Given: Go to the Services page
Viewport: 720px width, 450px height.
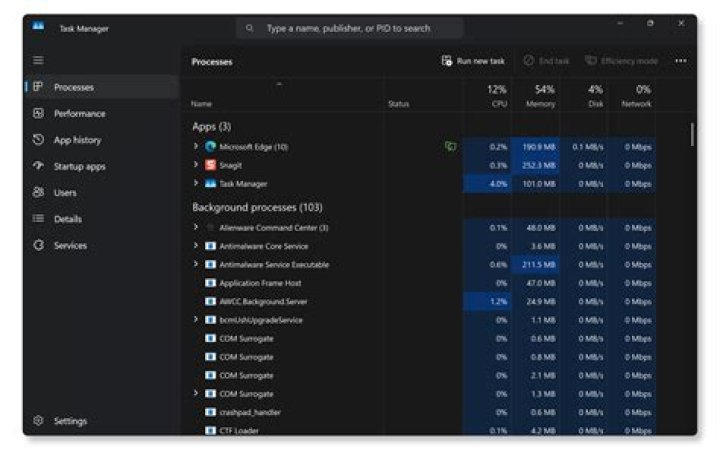Looking at the screenshot, I should (x=70, y=245).
